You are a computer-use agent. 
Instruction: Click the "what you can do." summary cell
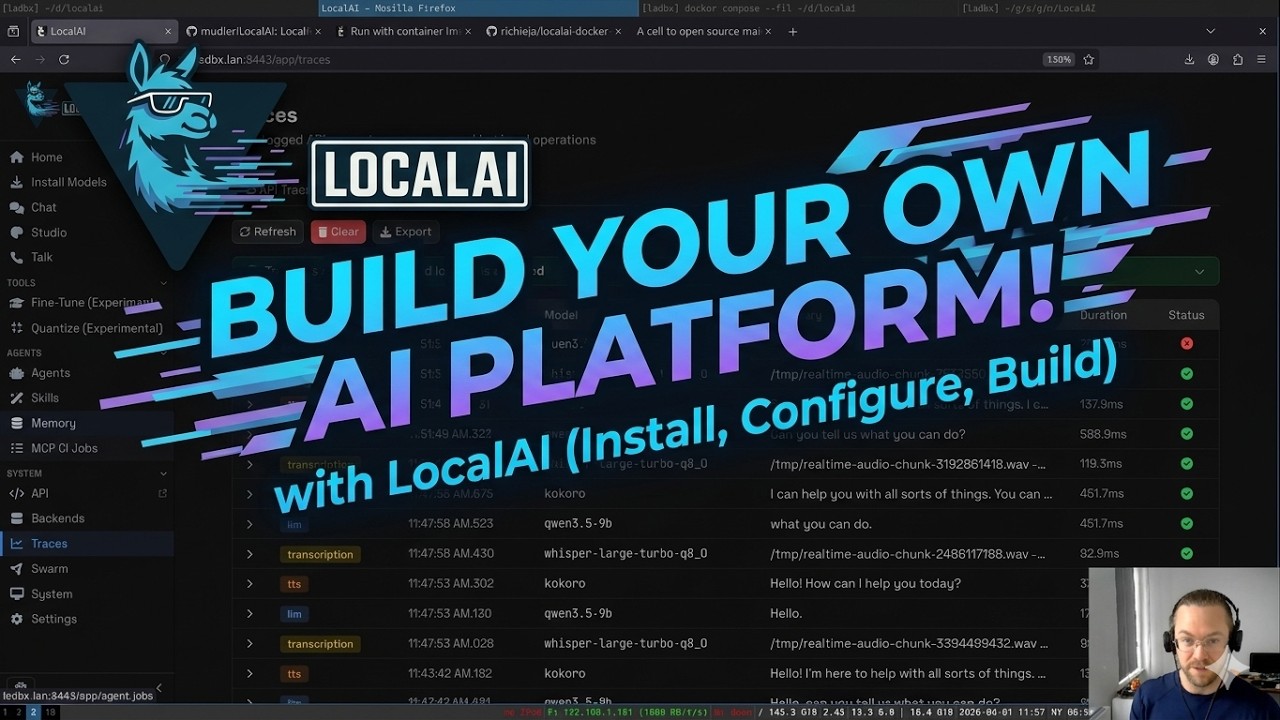tap(821, 524)
